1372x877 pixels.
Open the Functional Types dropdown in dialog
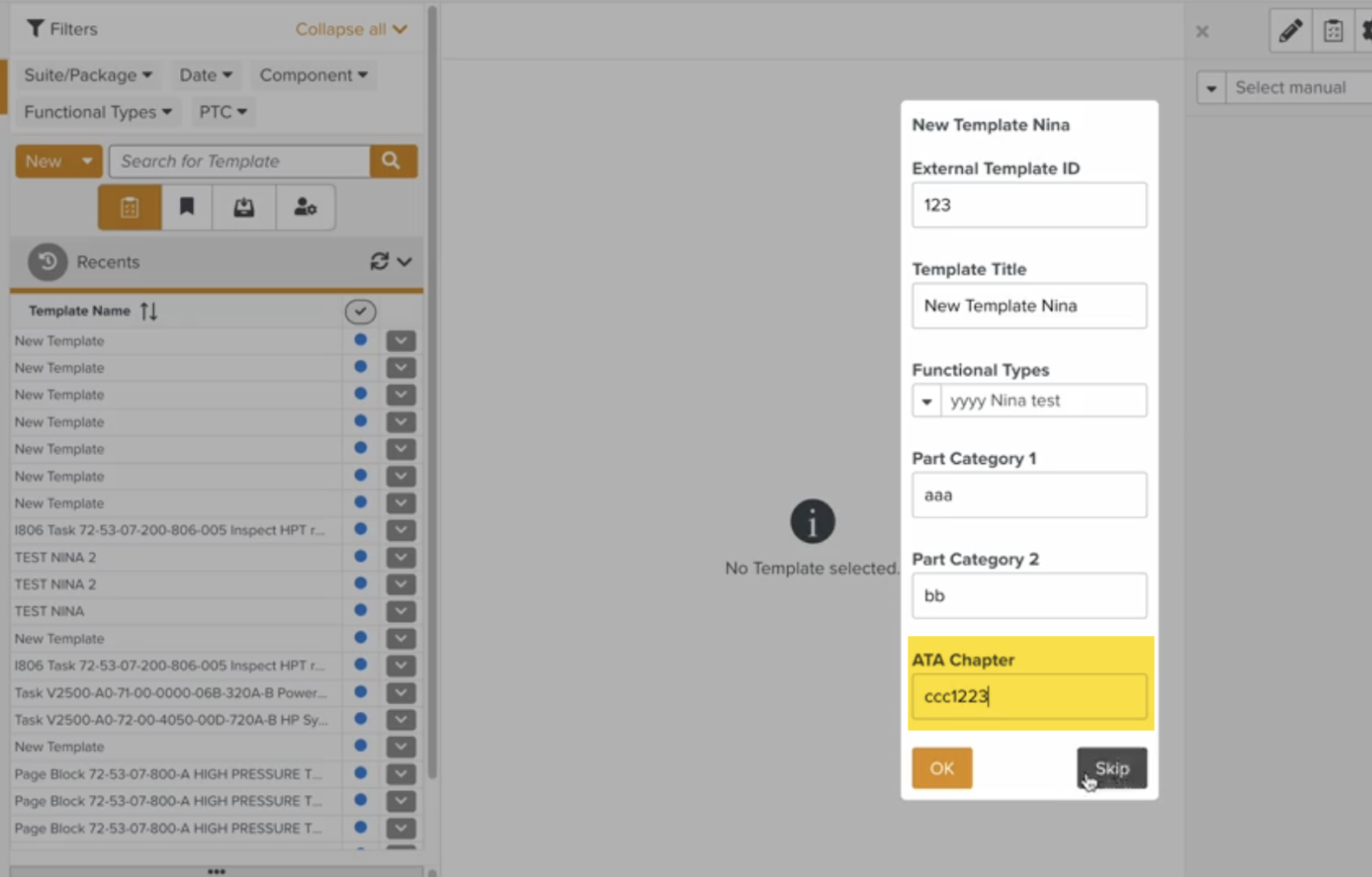(927, 402)
